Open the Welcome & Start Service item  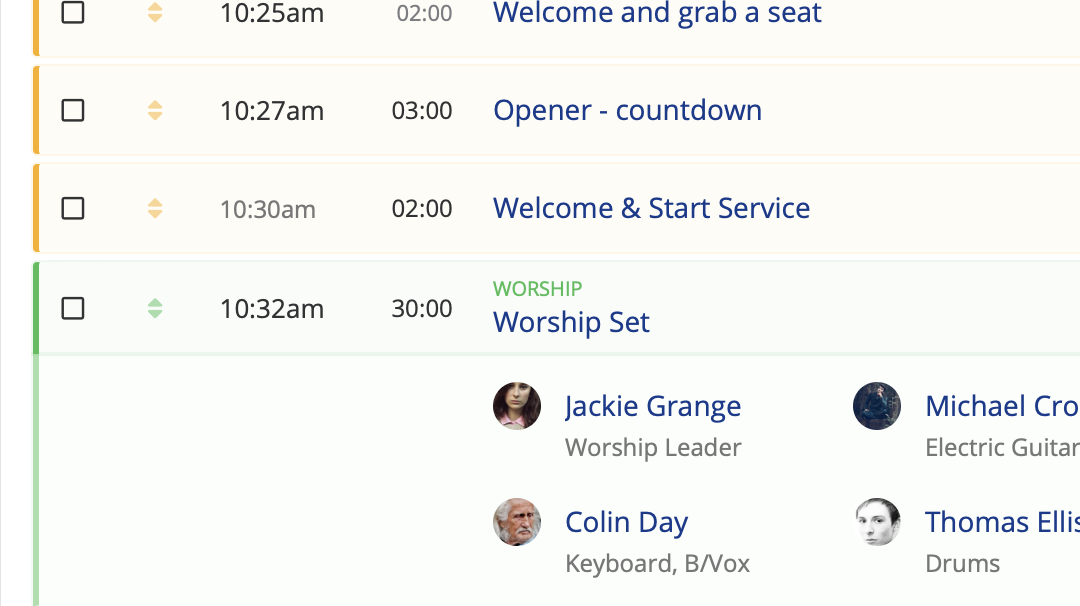coord(652,208)
